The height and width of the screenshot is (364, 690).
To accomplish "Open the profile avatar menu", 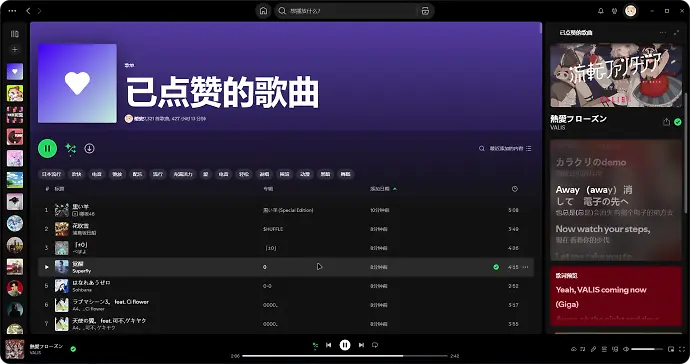I will coord(631,11).
